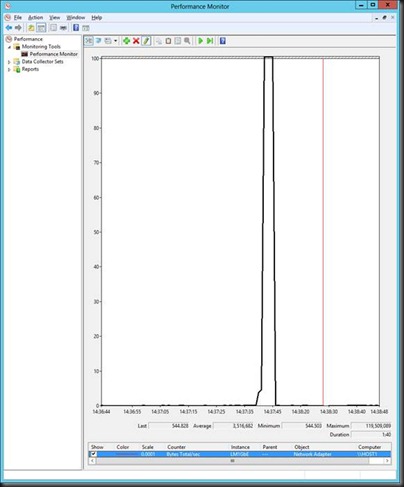Add counters with green plus icon

126,41
